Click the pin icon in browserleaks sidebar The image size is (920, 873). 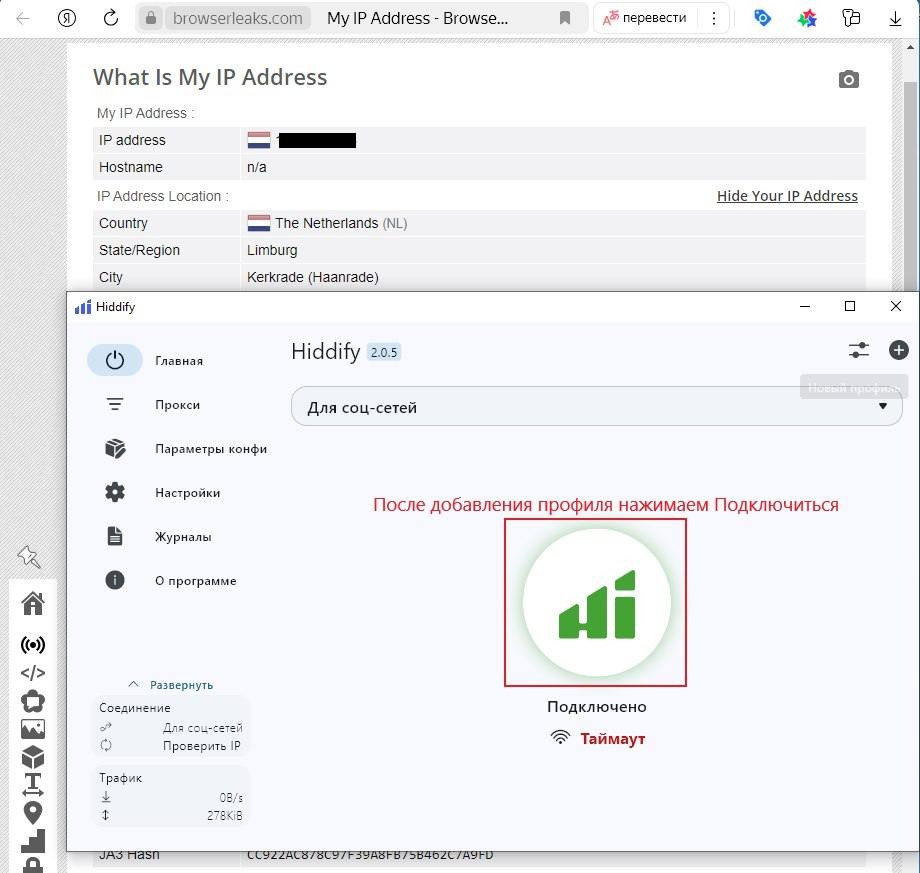pos(29,557)
